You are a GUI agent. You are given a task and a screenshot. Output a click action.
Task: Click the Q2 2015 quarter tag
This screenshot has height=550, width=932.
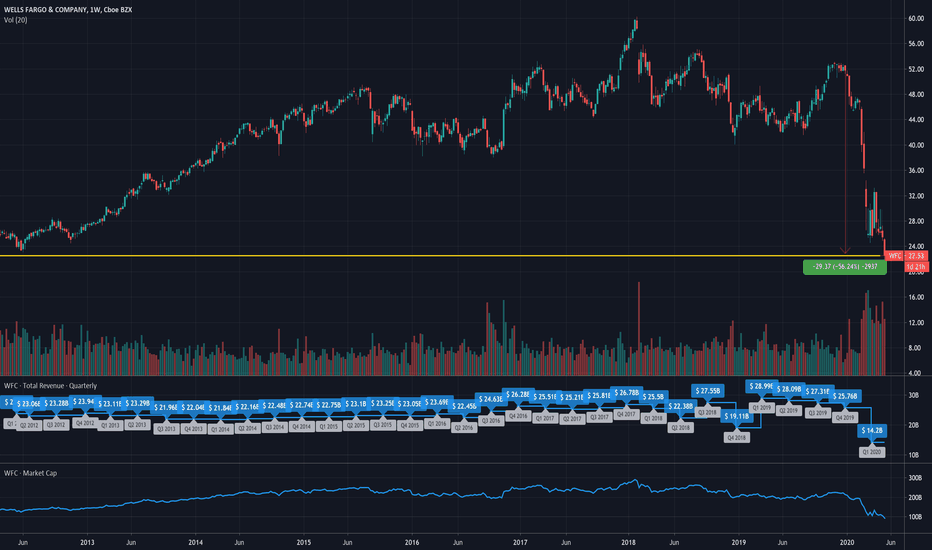coord(355,425)
